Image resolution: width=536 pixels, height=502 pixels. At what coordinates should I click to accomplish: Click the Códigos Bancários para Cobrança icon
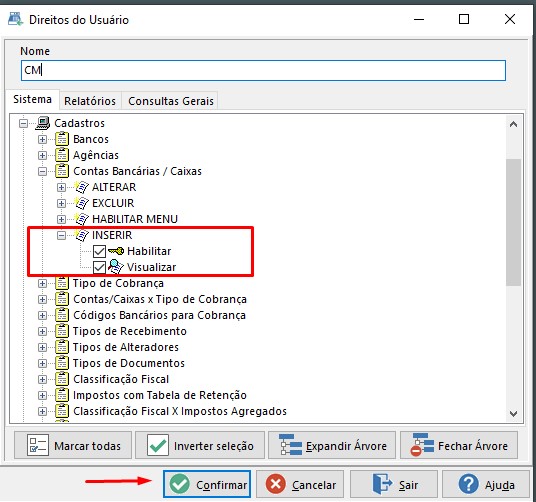pyautogui.click(x=62, y=315)
